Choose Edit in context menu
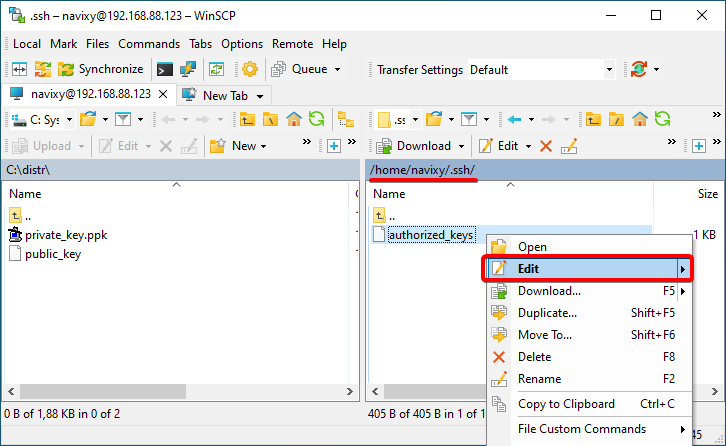The width and height of the screenshot is (726, 446). point(589,269)
